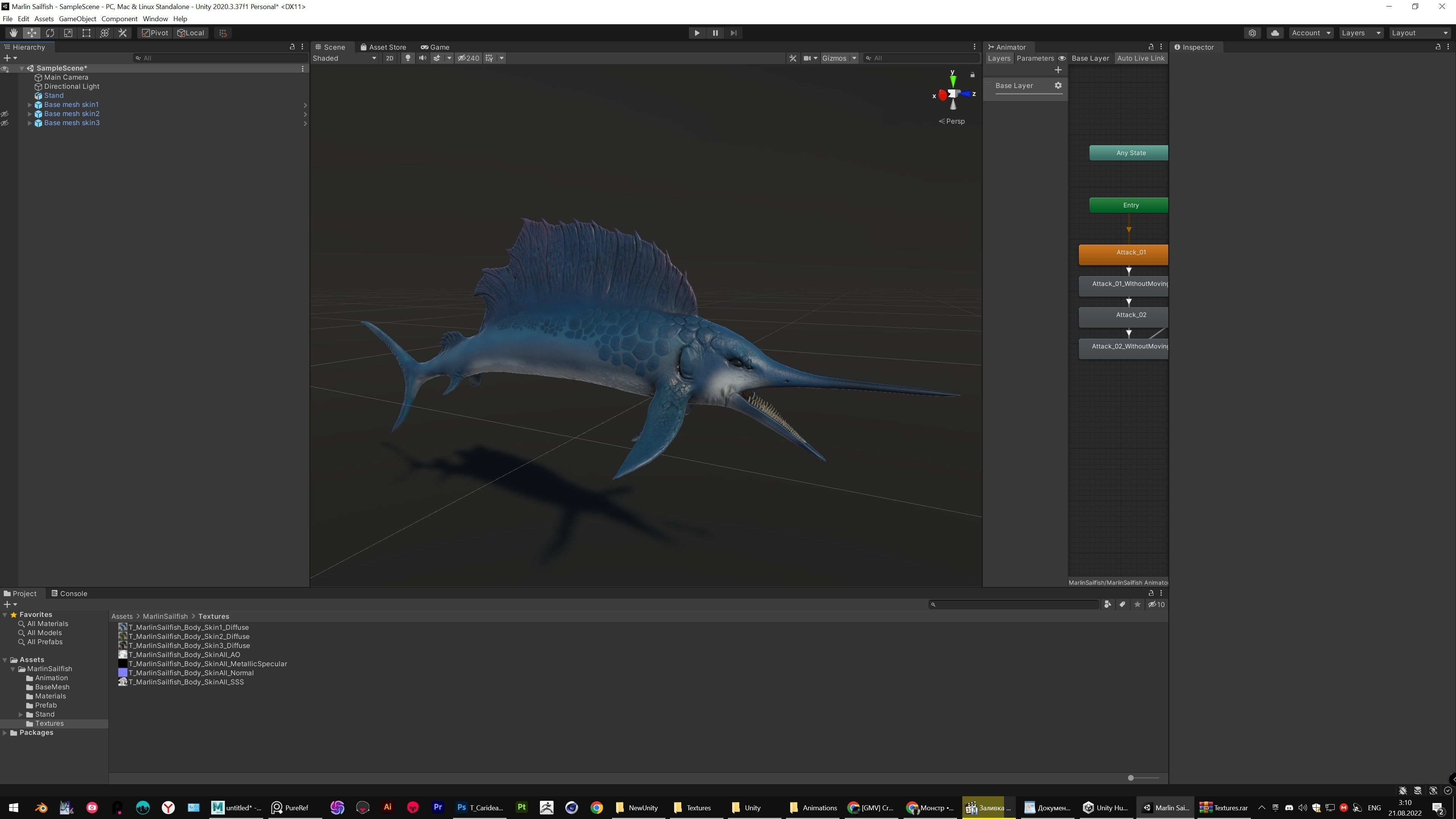
Task: Start Play mode
Action: 697,33
